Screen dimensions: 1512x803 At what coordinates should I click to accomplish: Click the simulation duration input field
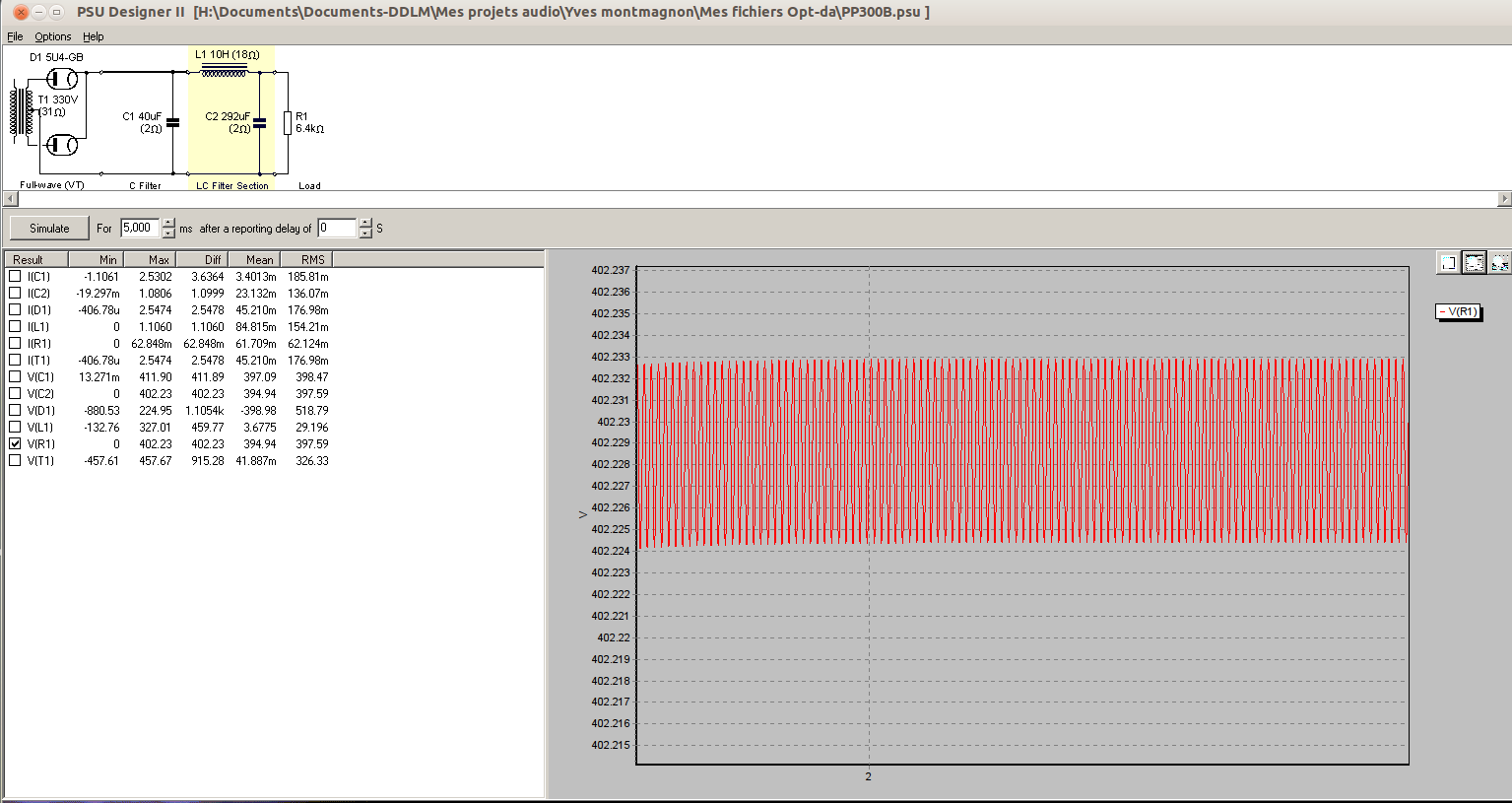tap(140, 228)
